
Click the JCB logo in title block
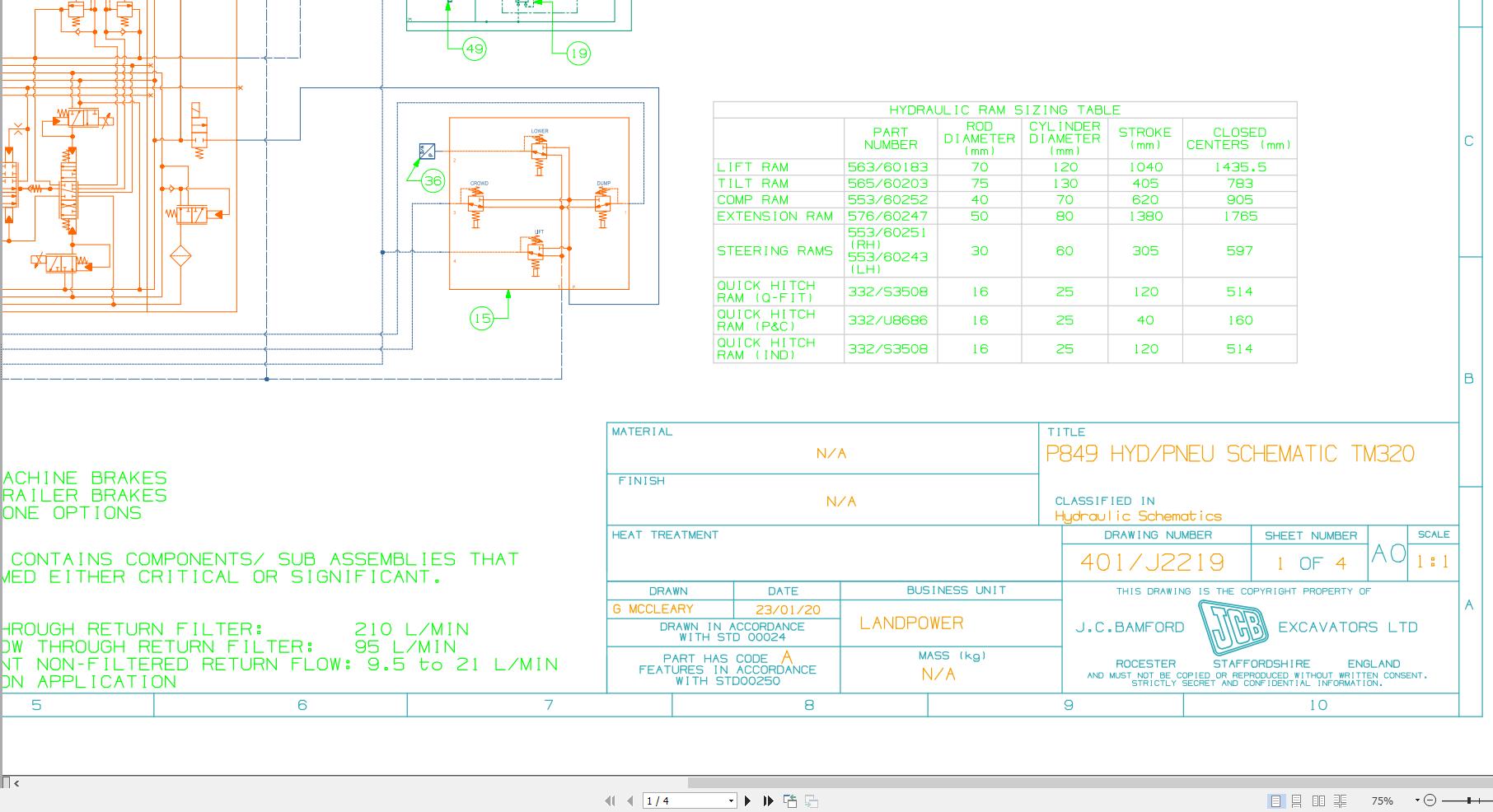1233,628
